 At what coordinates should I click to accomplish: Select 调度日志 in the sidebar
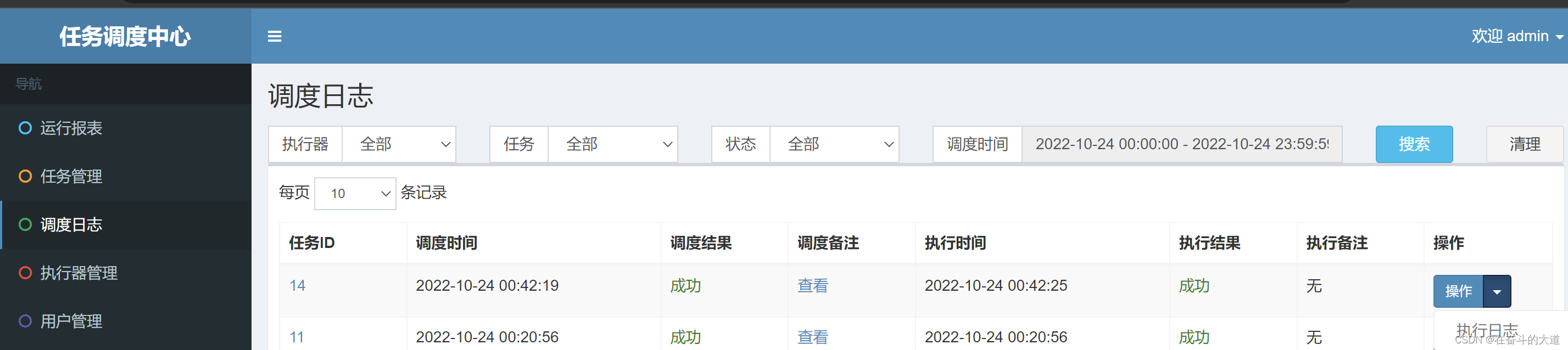pos(125,225)
